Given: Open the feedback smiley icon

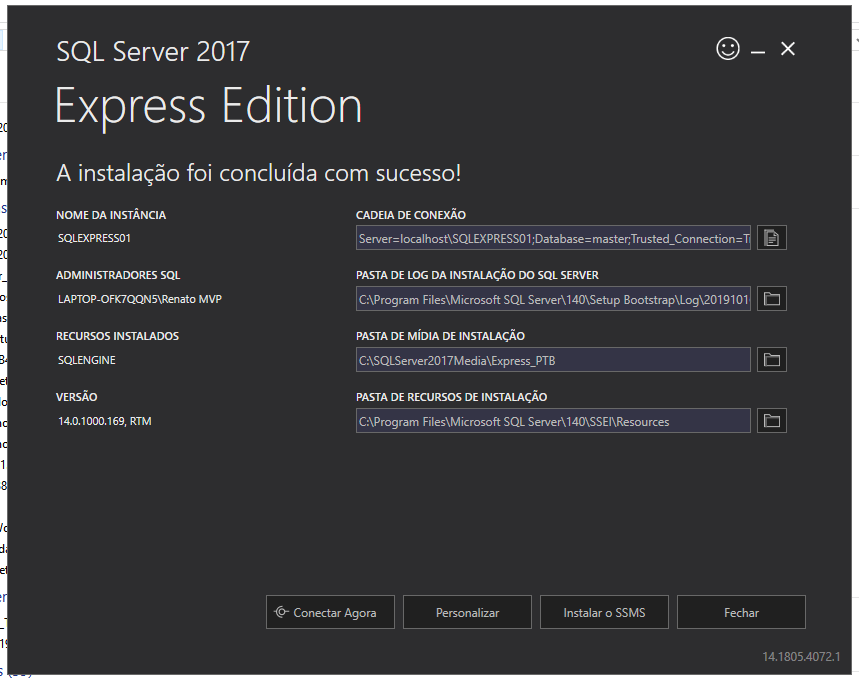Looking at the screenshot, I should click(728, 48).
